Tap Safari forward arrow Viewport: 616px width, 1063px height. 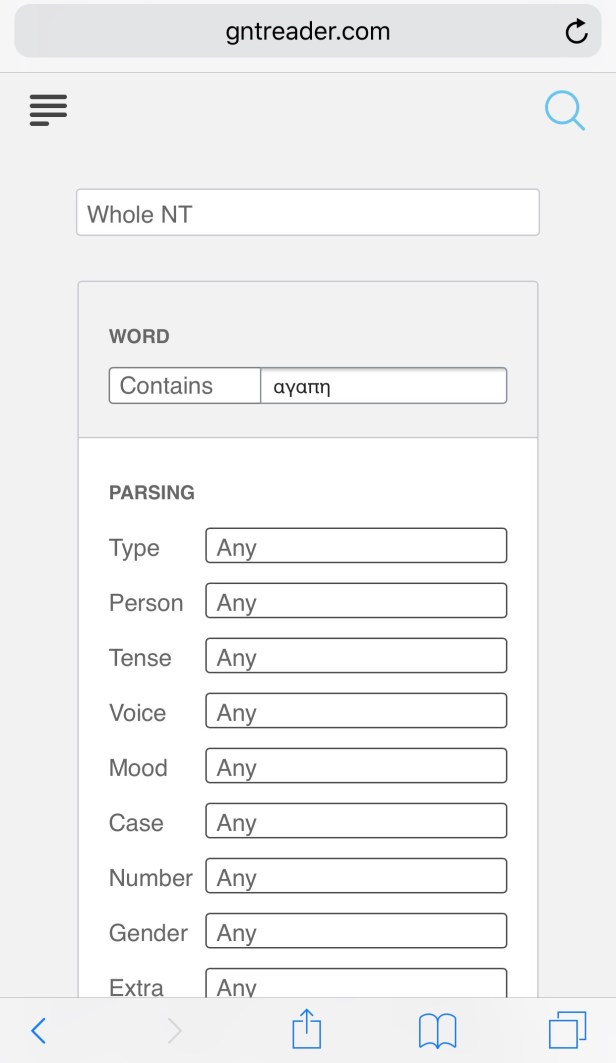coord(174,1029)
